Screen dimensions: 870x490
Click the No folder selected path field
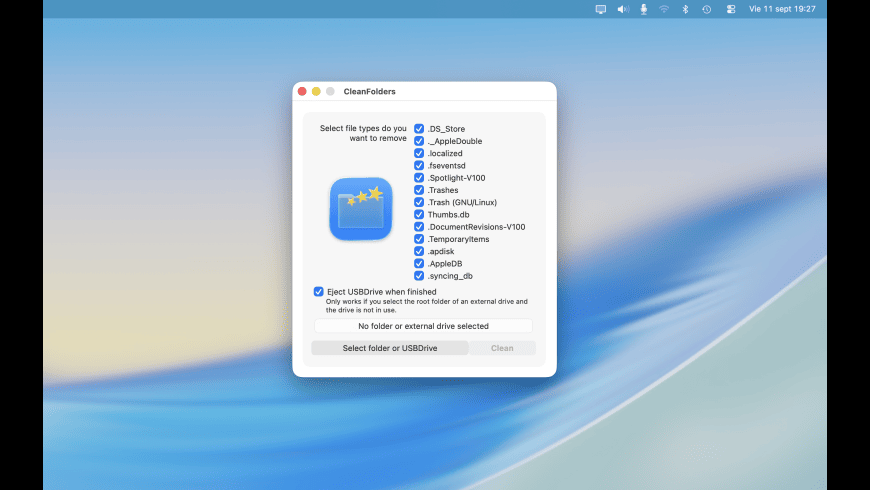pos(423,326)
